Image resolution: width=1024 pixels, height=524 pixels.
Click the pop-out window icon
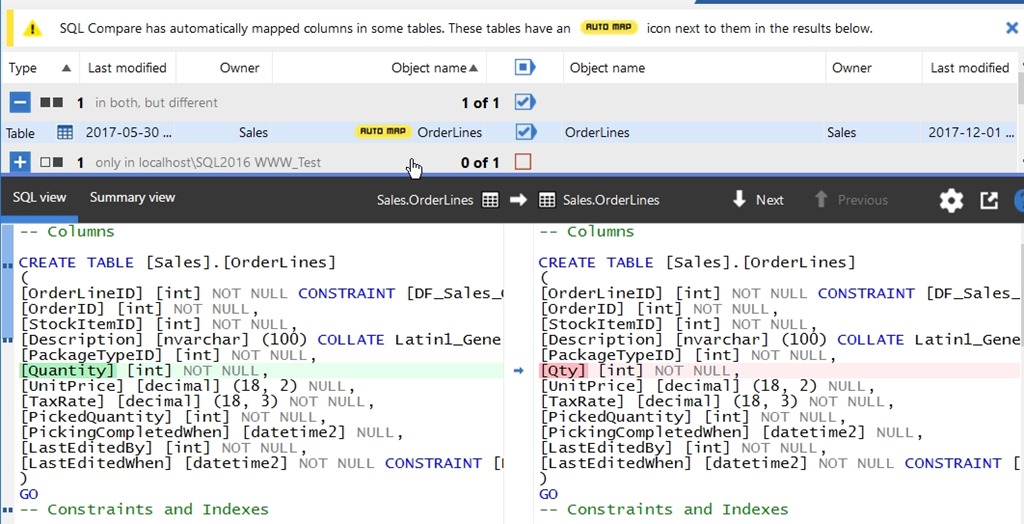click(989, 200)
